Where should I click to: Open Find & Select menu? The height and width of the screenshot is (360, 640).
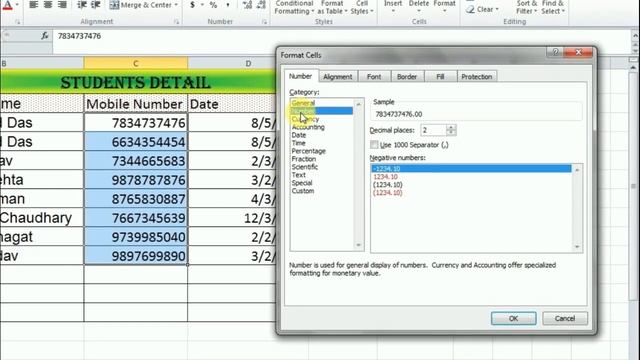(x=553, y=7)
